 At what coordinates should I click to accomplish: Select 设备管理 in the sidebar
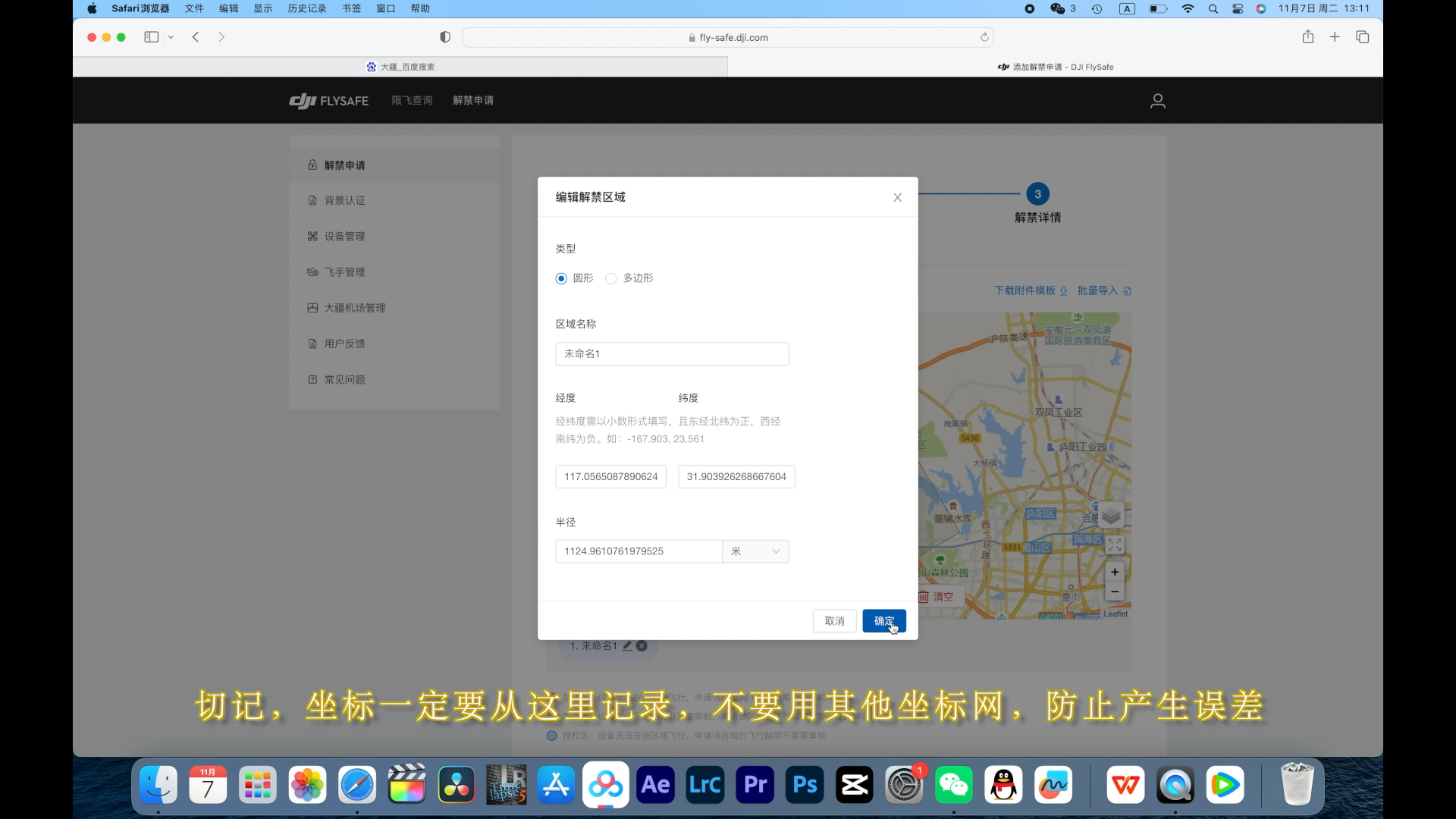point(394,236)
